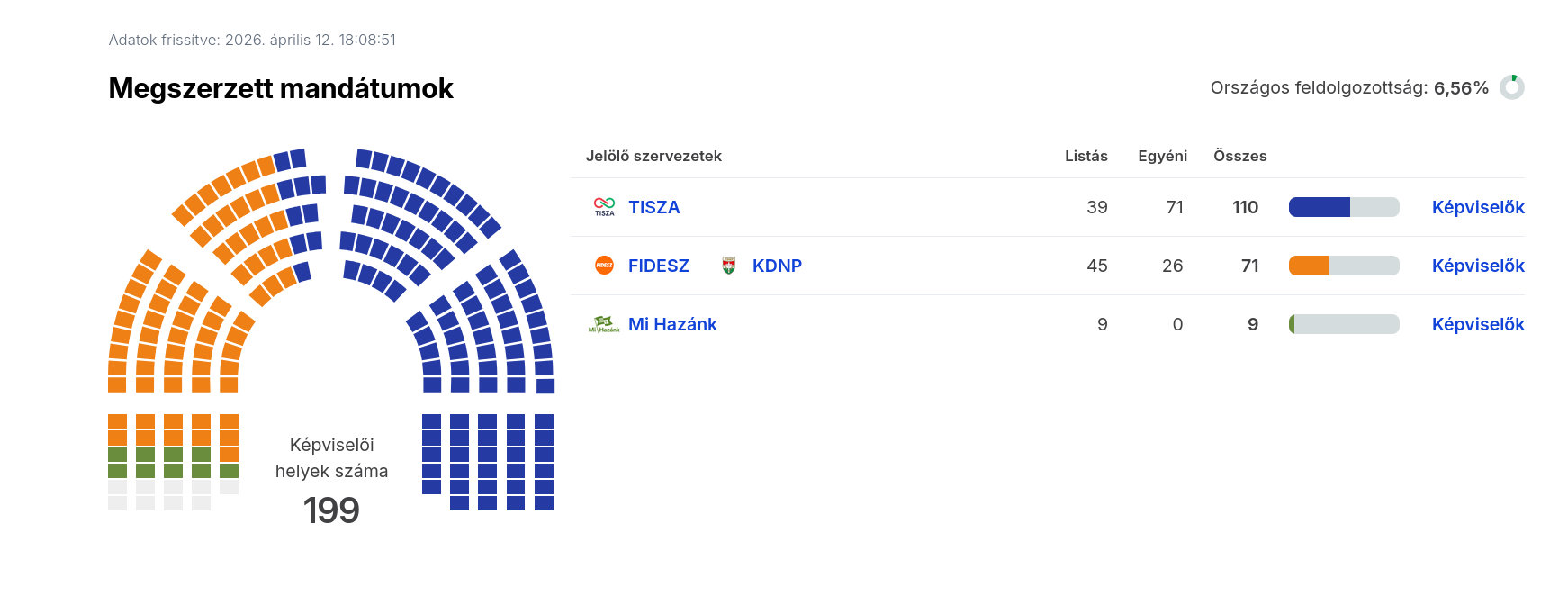Open the KDNP party link

[x=777, y=266]
